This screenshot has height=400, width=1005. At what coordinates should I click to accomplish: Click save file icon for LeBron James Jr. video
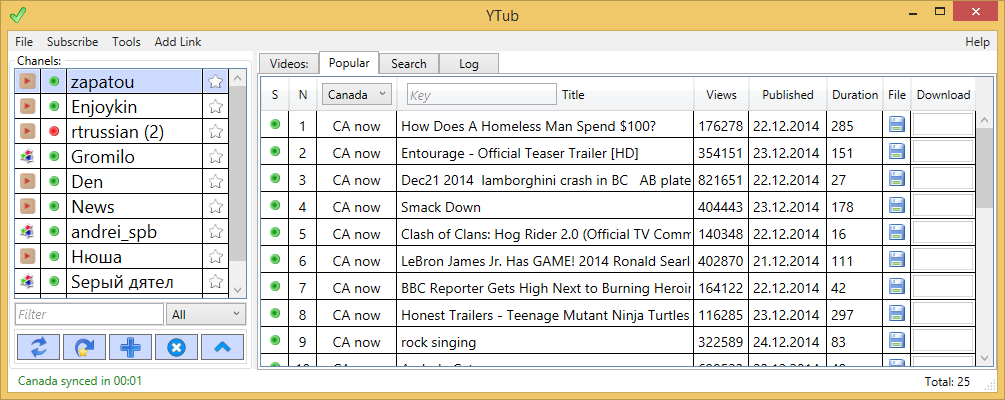coord(897,259)
